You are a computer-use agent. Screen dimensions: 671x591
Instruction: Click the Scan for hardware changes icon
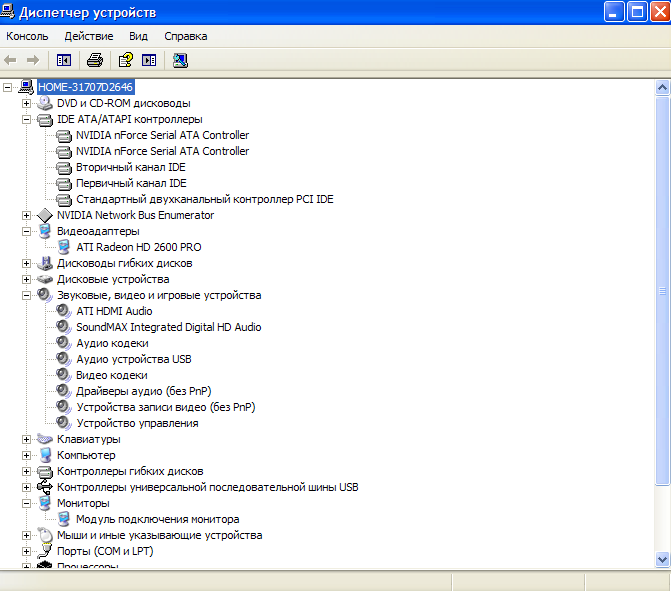[x=180, y=60]
